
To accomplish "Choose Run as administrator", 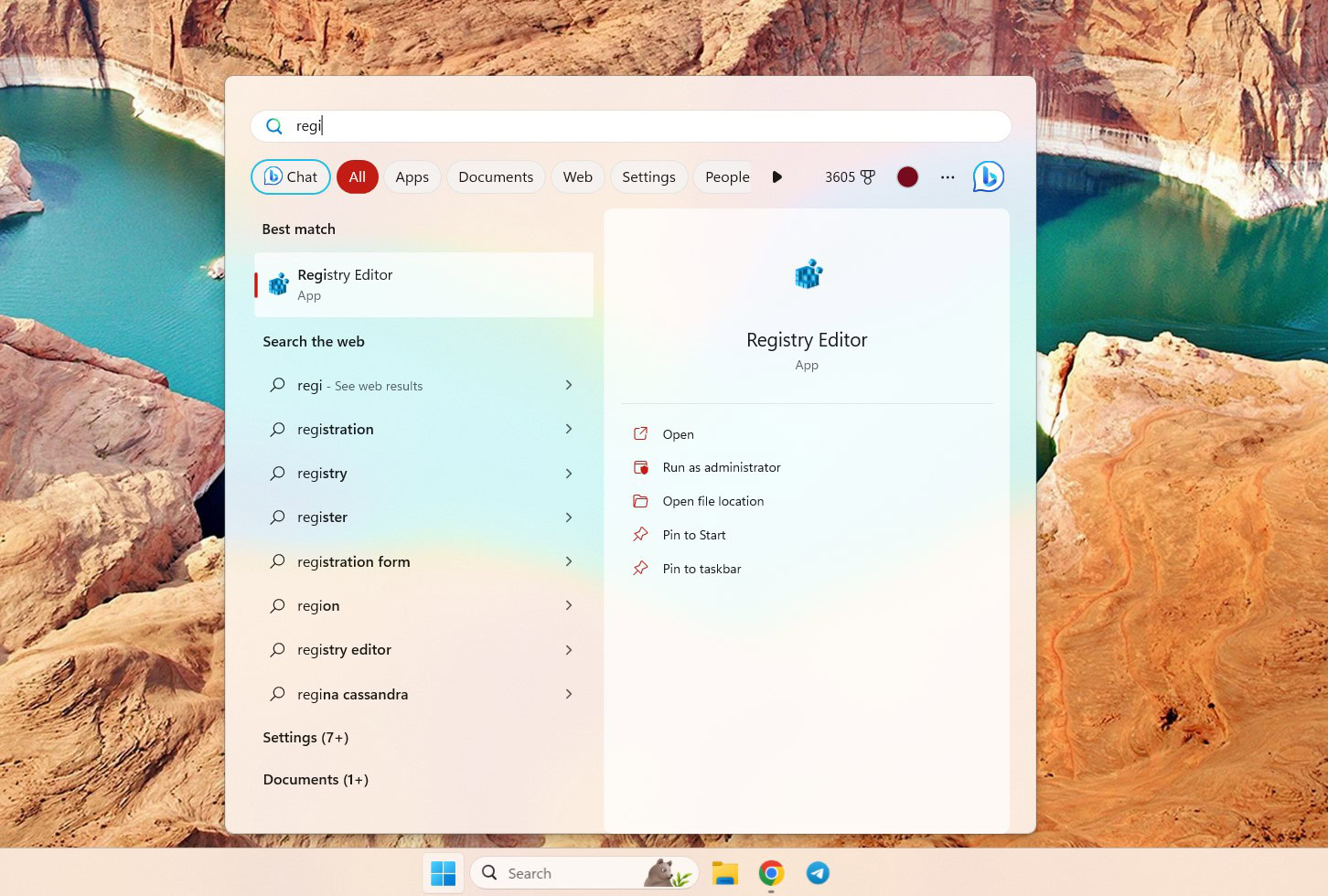I will [722, 467].
